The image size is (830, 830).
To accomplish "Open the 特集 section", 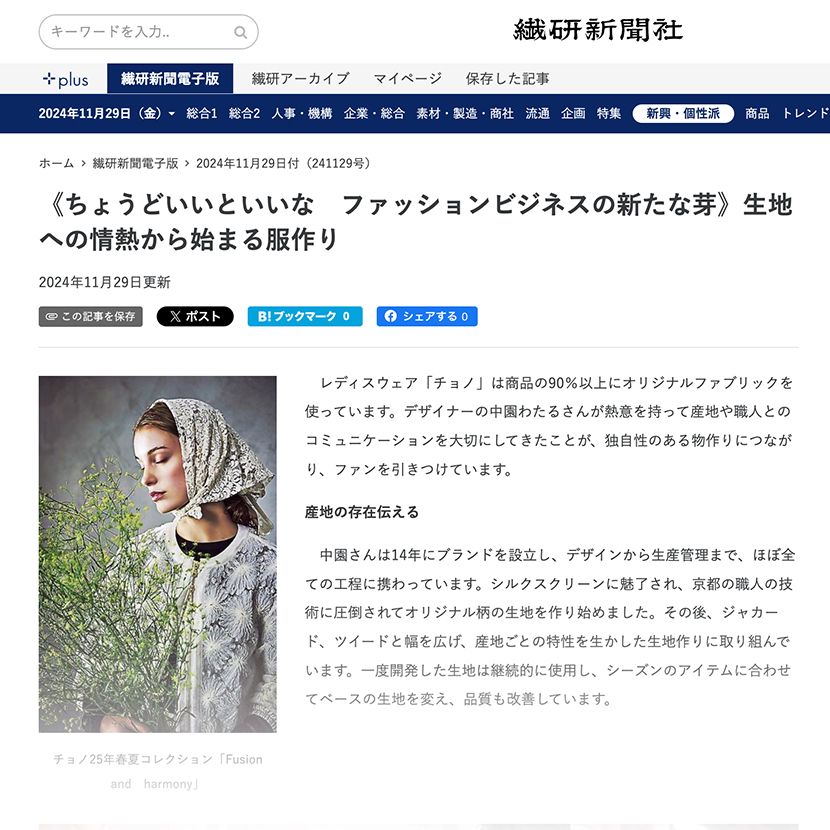I will [609, 113].
